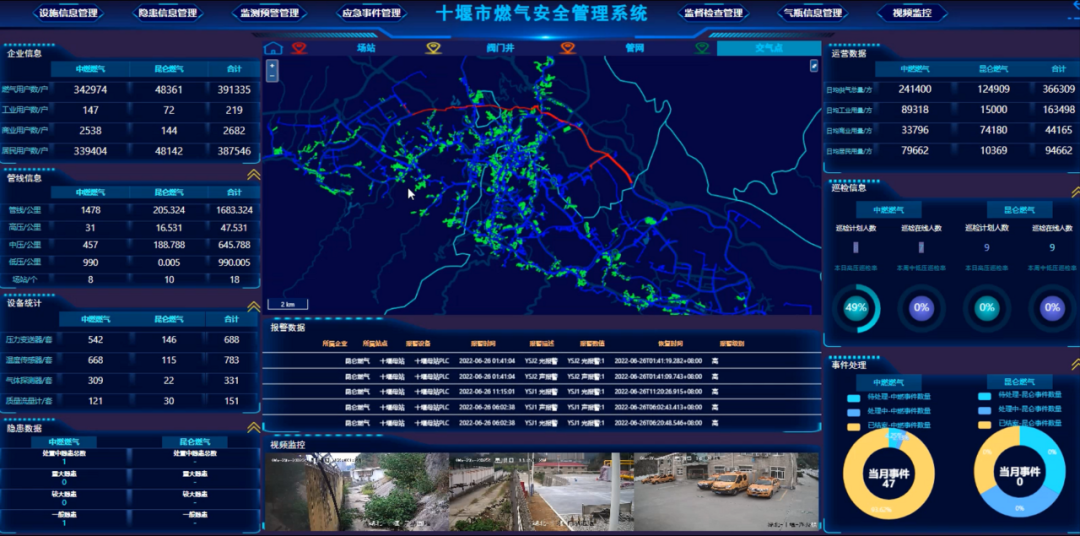This screenshot has height=536, width=1080.
Task: Click 昆仑燃气 button in 事件处理
Action: [x=1020, y=382]
